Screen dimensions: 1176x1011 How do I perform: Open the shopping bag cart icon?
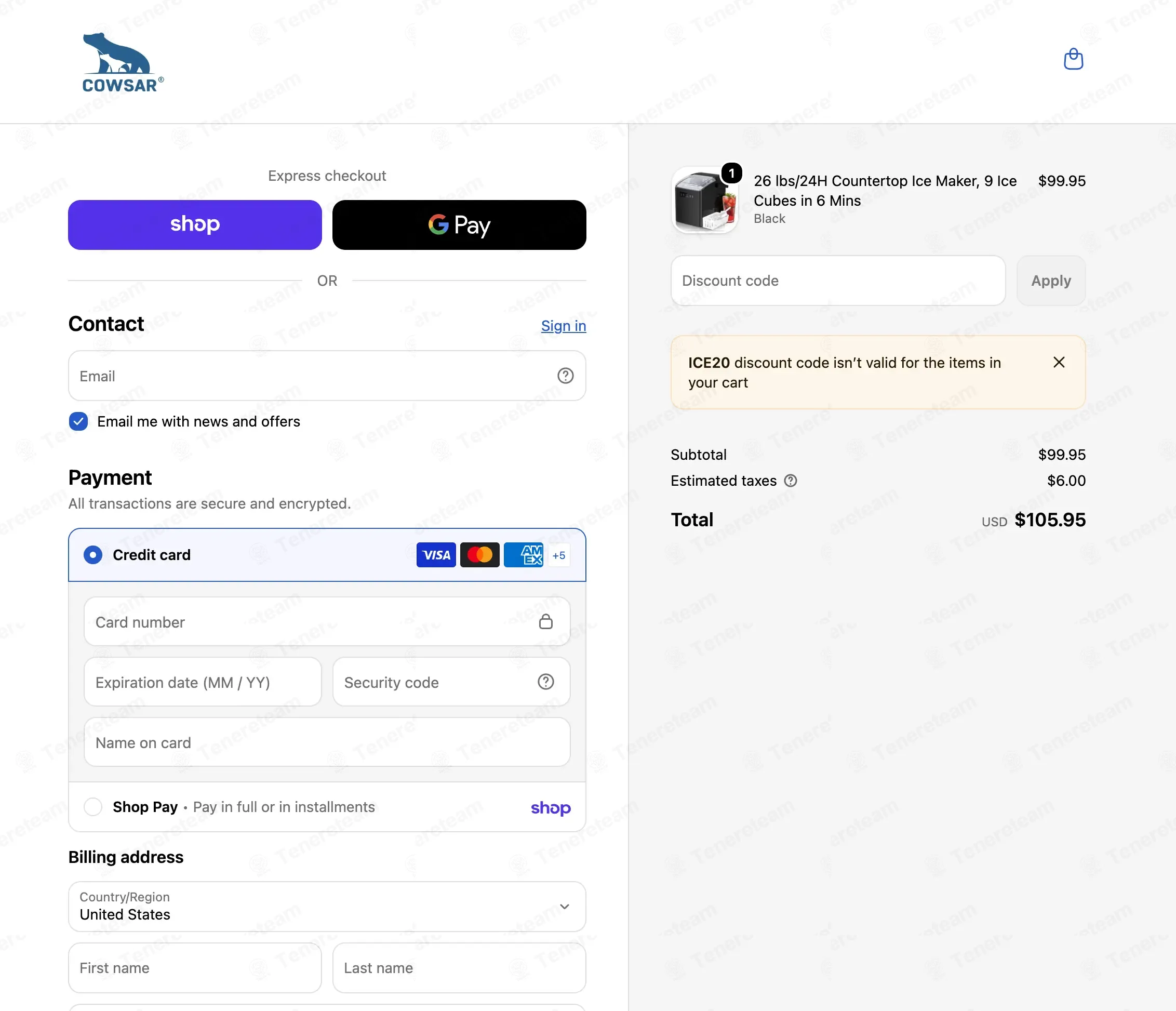pos(1073,59)
